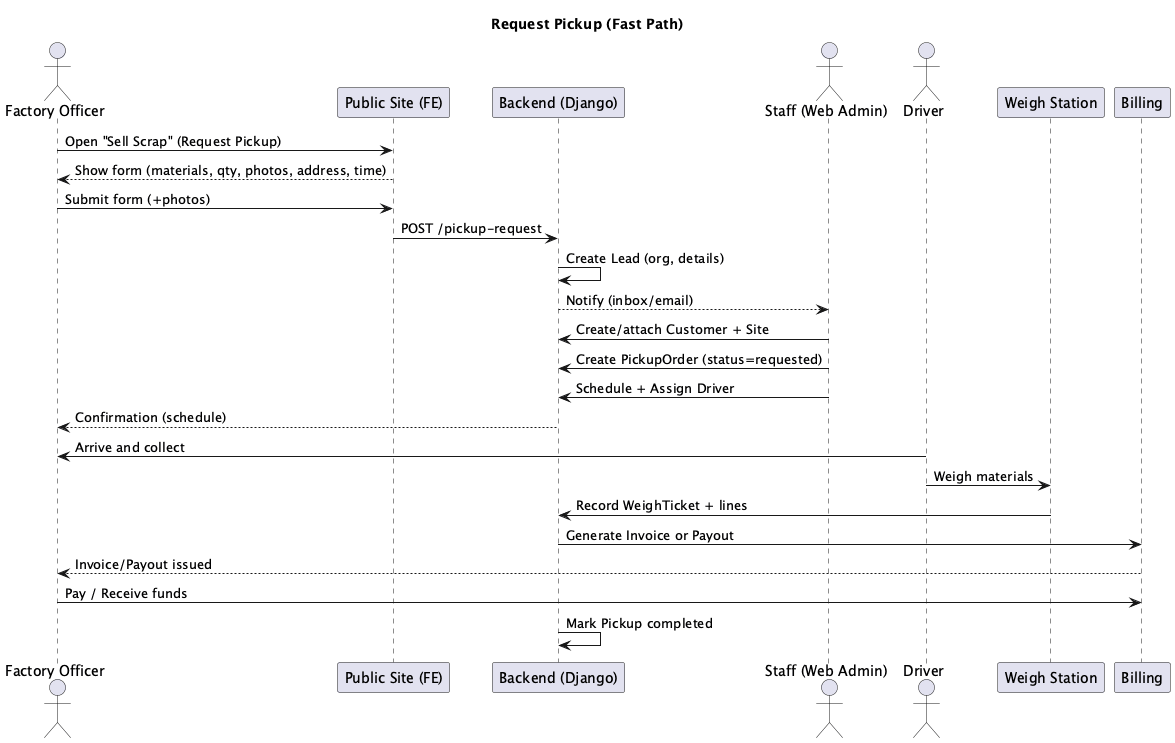Click the top Staff (Web Admin) actor figure

[827, 70]
